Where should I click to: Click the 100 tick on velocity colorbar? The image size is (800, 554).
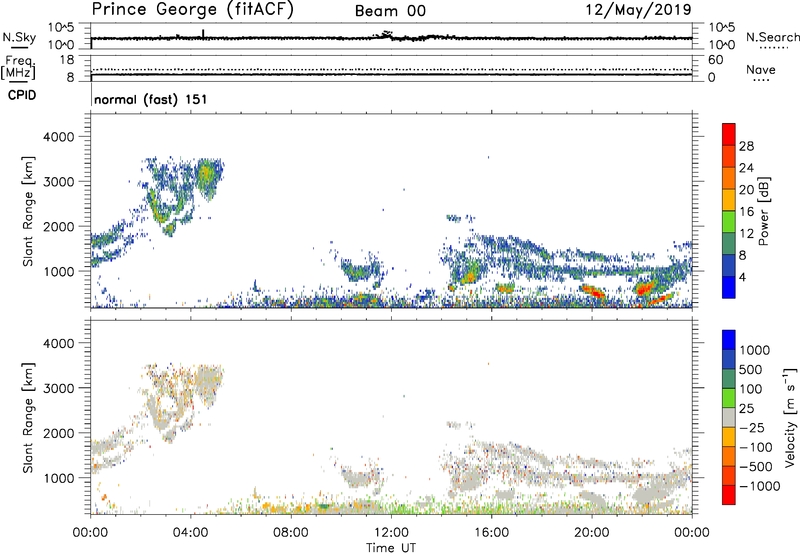(x=751, y=389)
